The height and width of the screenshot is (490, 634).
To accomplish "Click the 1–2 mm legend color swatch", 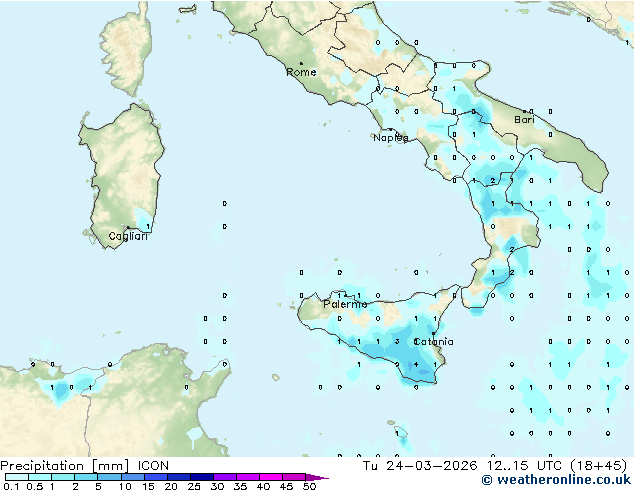I will pos(63,477).
